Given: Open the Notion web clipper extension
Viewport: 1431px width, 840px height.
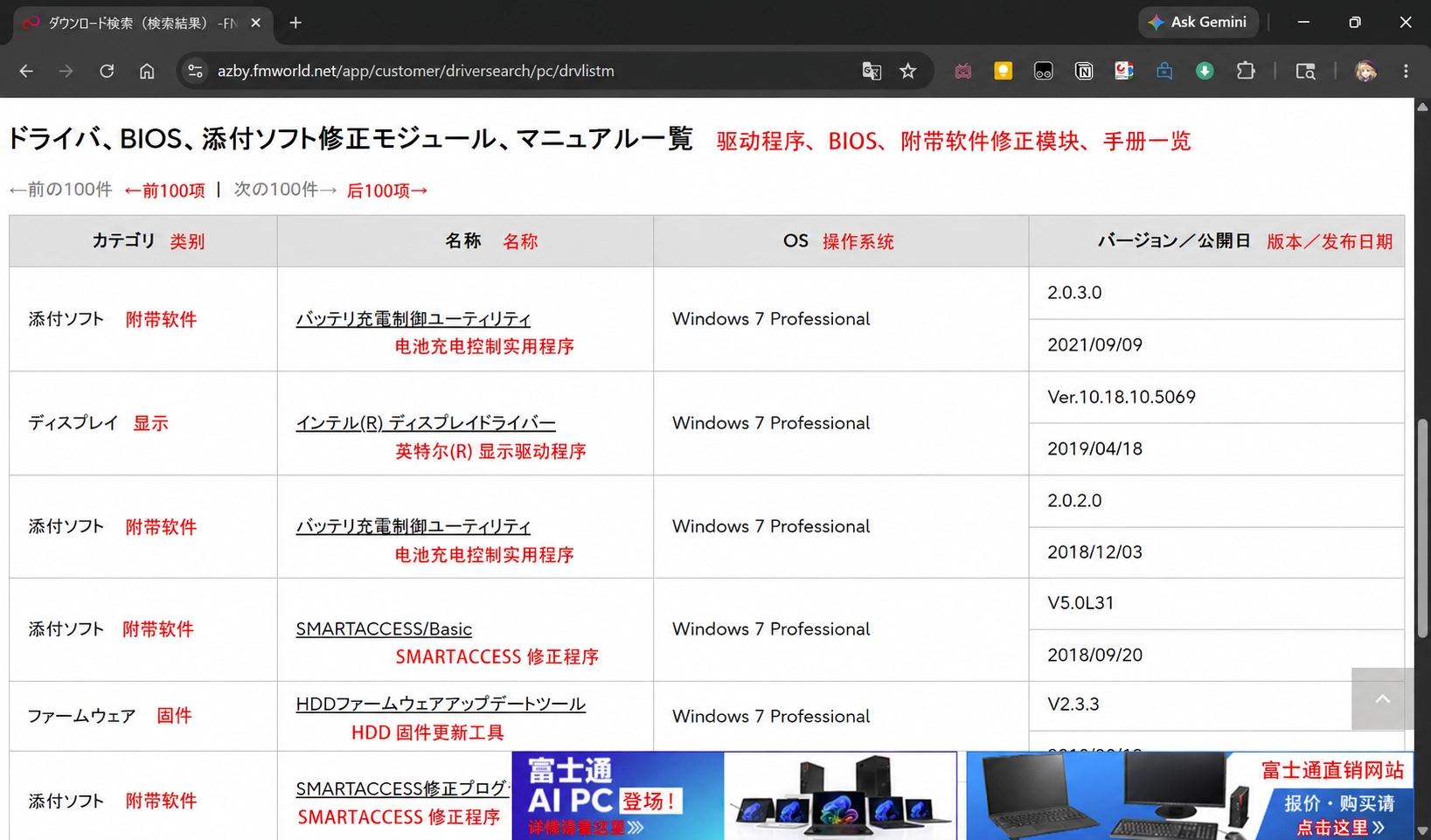Looking at the screenshot, I should 1084,71.
